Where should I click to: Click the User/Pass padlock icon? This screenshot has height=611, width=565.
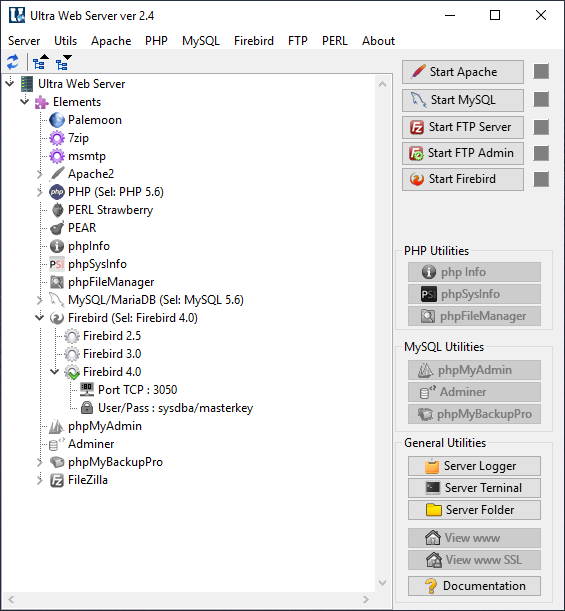87,408
